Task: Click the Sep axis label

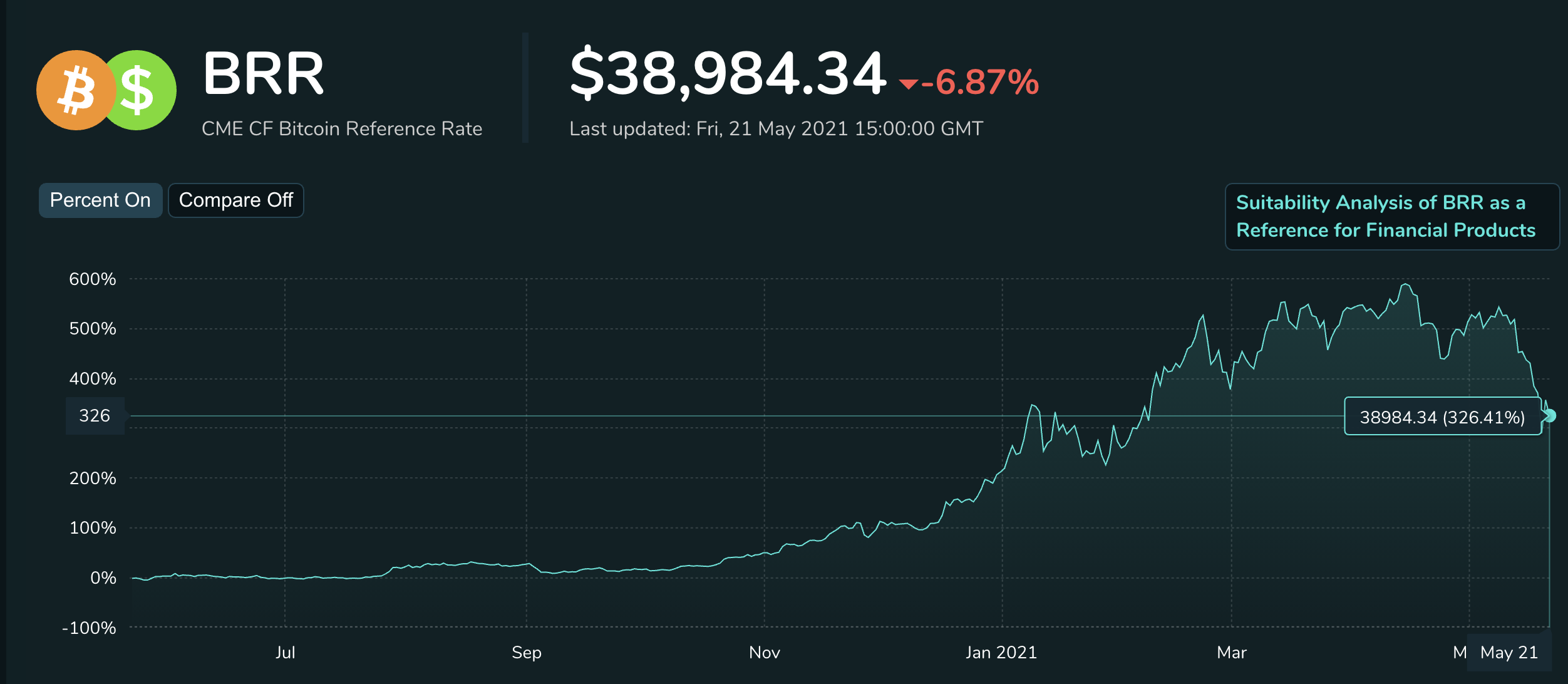Action: coord(527,653)
